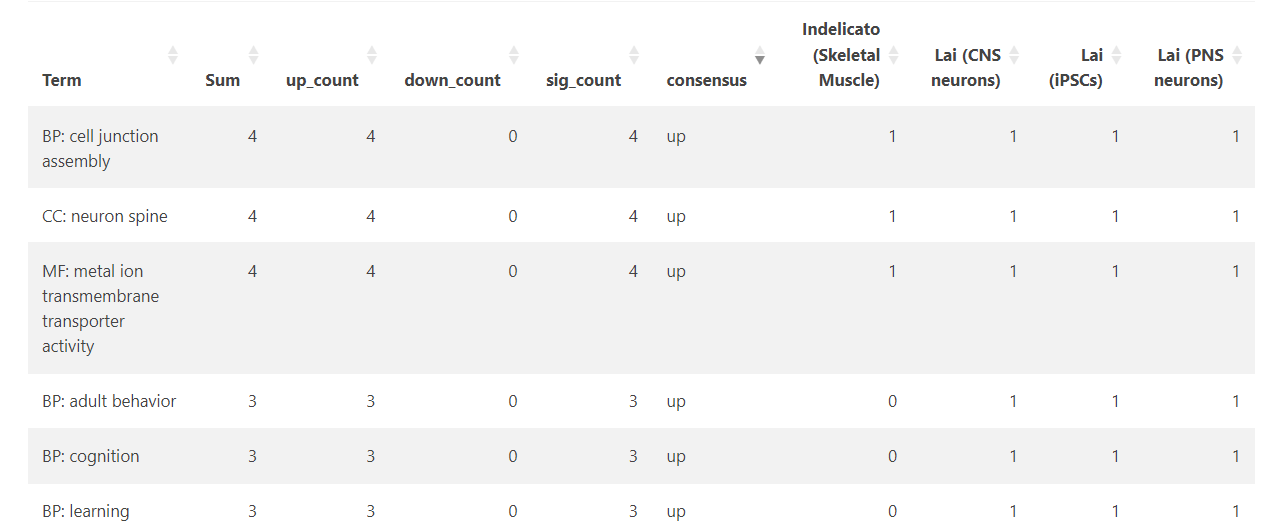The image size is (1265, 527).
Task: Click Lai (CNS neurons) sort icon
Action: (x=1014, y=55)
